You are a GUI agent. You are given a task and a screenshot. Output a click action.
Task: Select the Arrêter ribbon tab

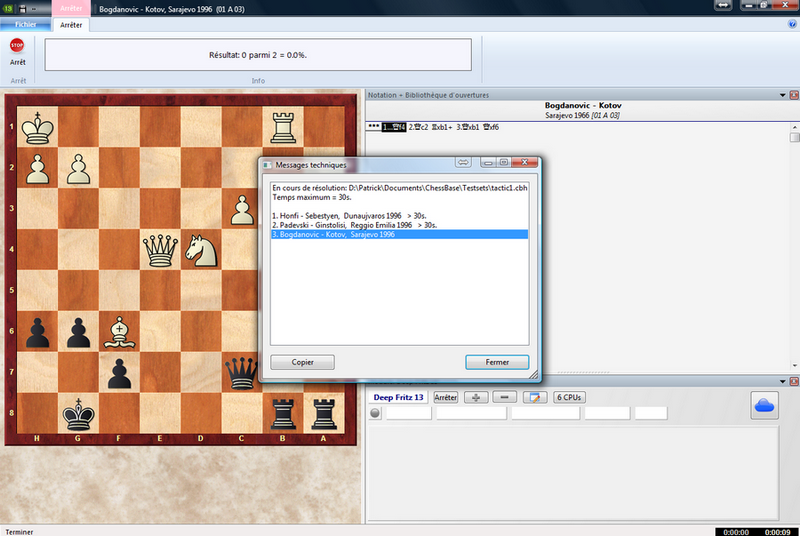pyautogui.click(x=71, y=25)
